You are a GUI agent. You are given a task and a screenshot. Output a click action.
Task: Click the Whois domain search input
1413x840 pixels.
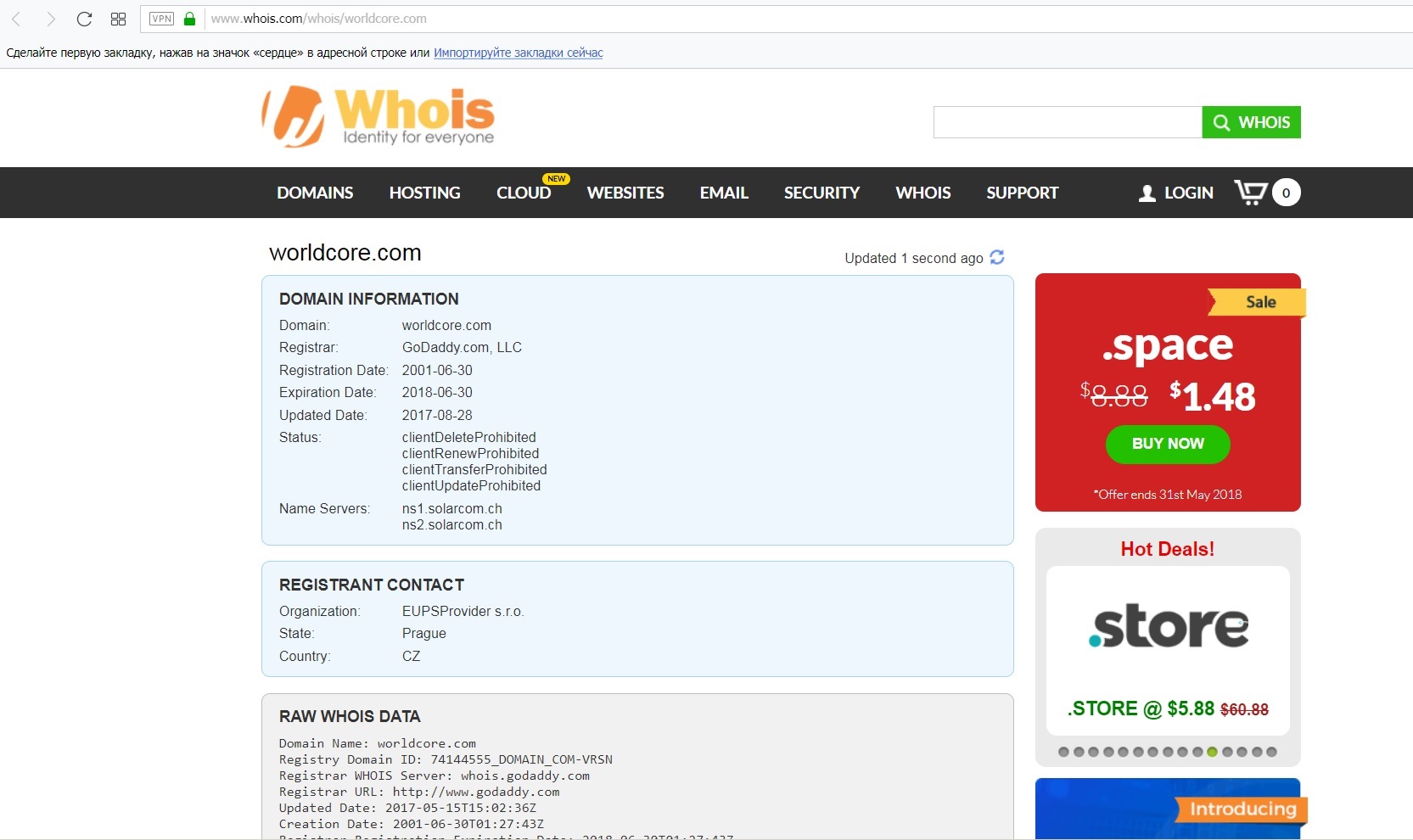(x=1068, y=122)
